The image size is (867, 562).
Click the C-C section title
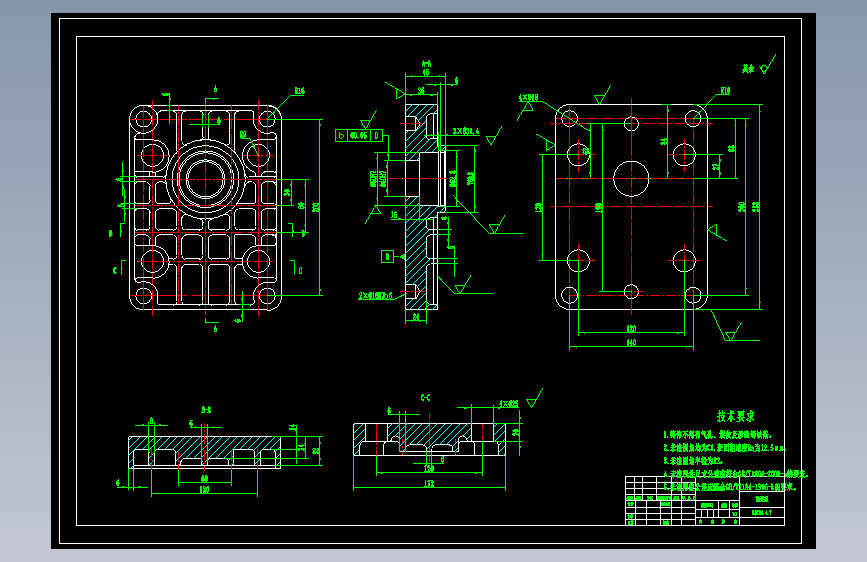click(x=425, y=398)
